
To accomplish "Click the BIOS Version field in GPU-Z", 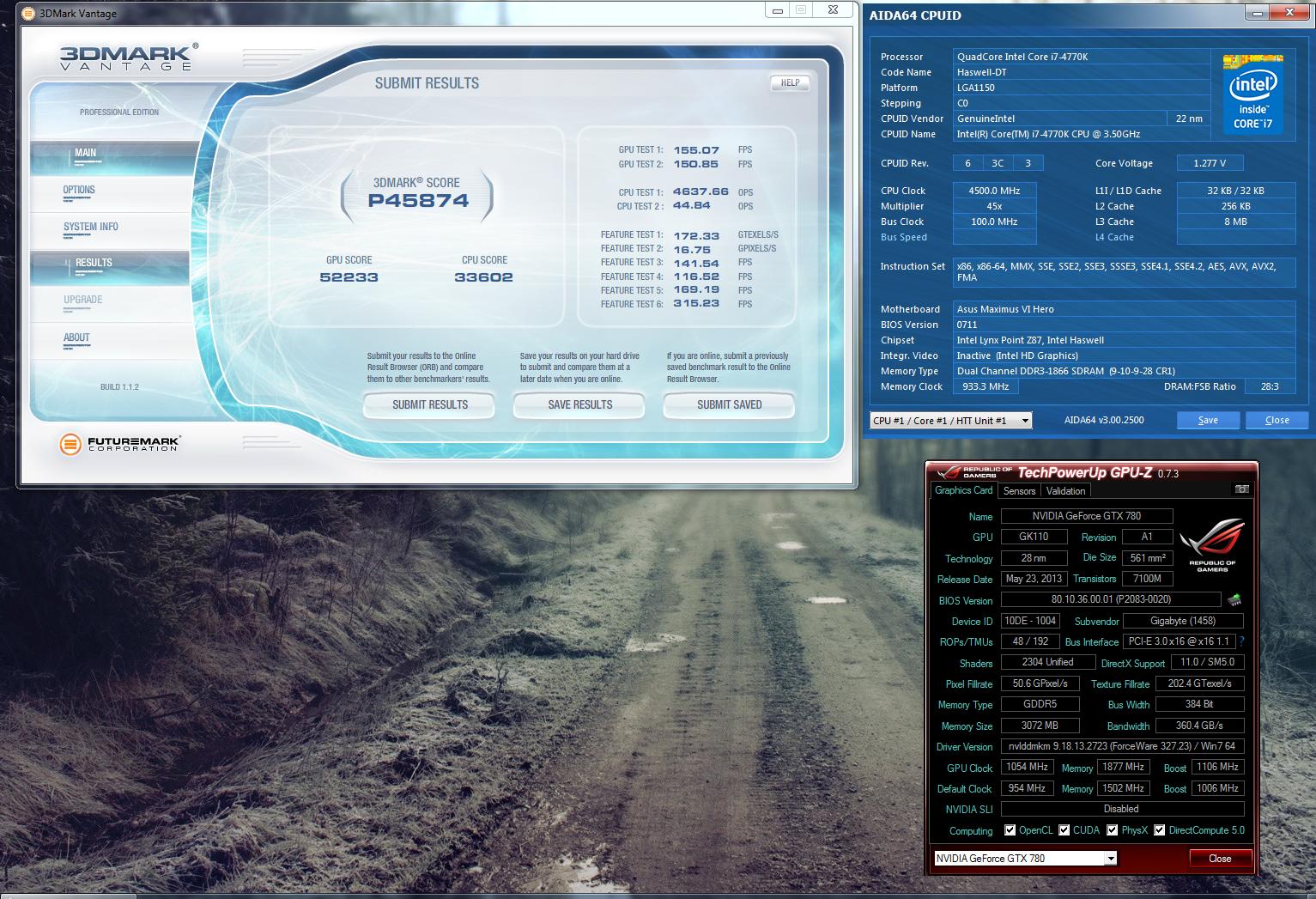I will (1111, 599).
